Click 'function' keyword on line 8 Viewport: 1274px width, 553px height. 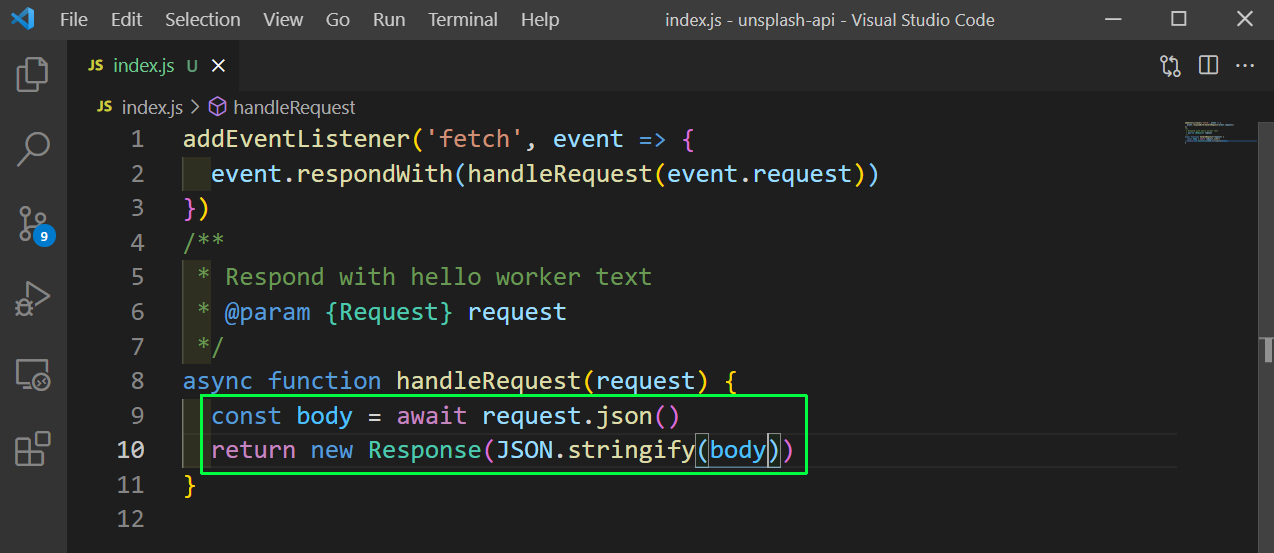(325, 381)
